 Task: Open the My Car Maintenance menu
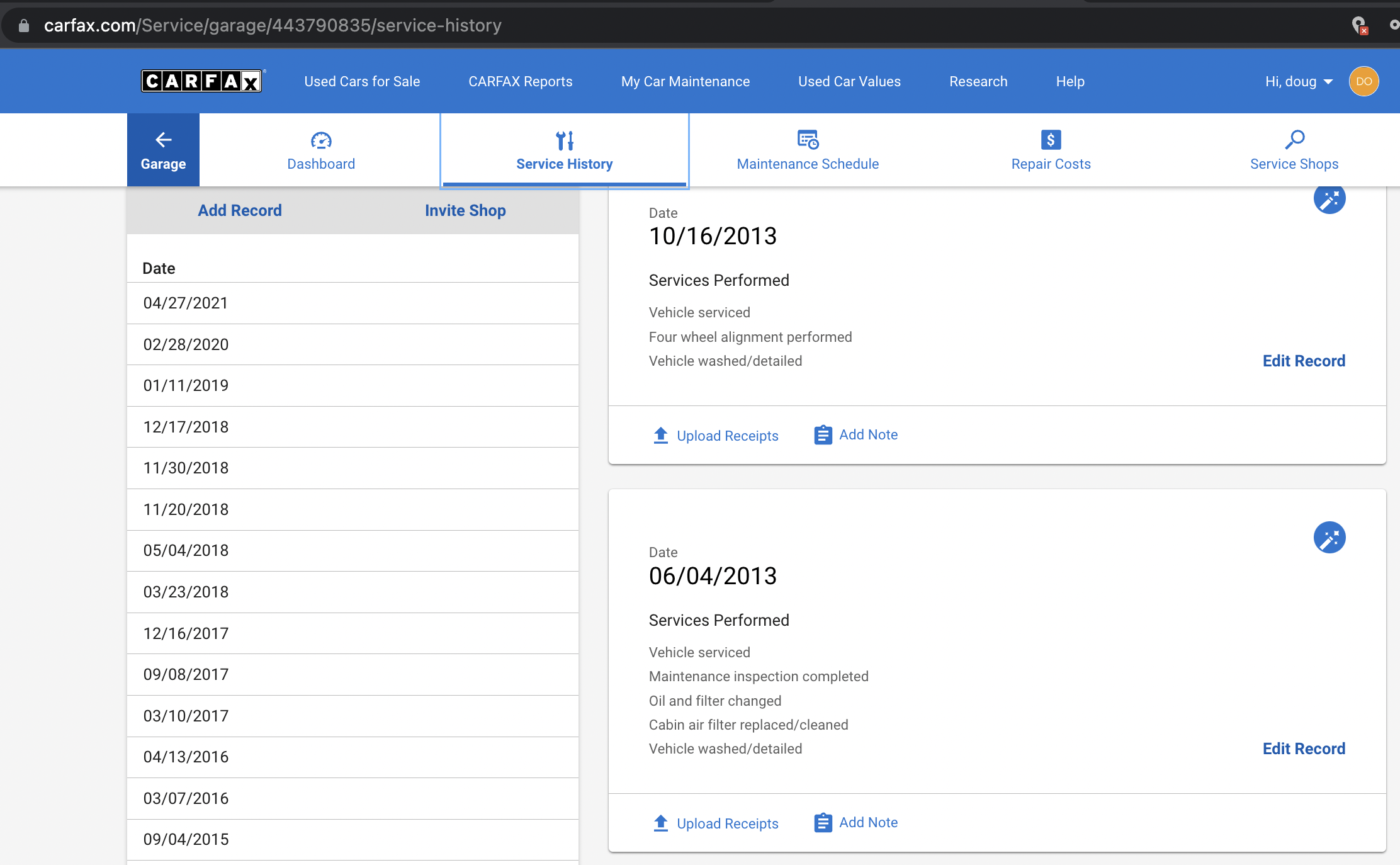point(686,82)
